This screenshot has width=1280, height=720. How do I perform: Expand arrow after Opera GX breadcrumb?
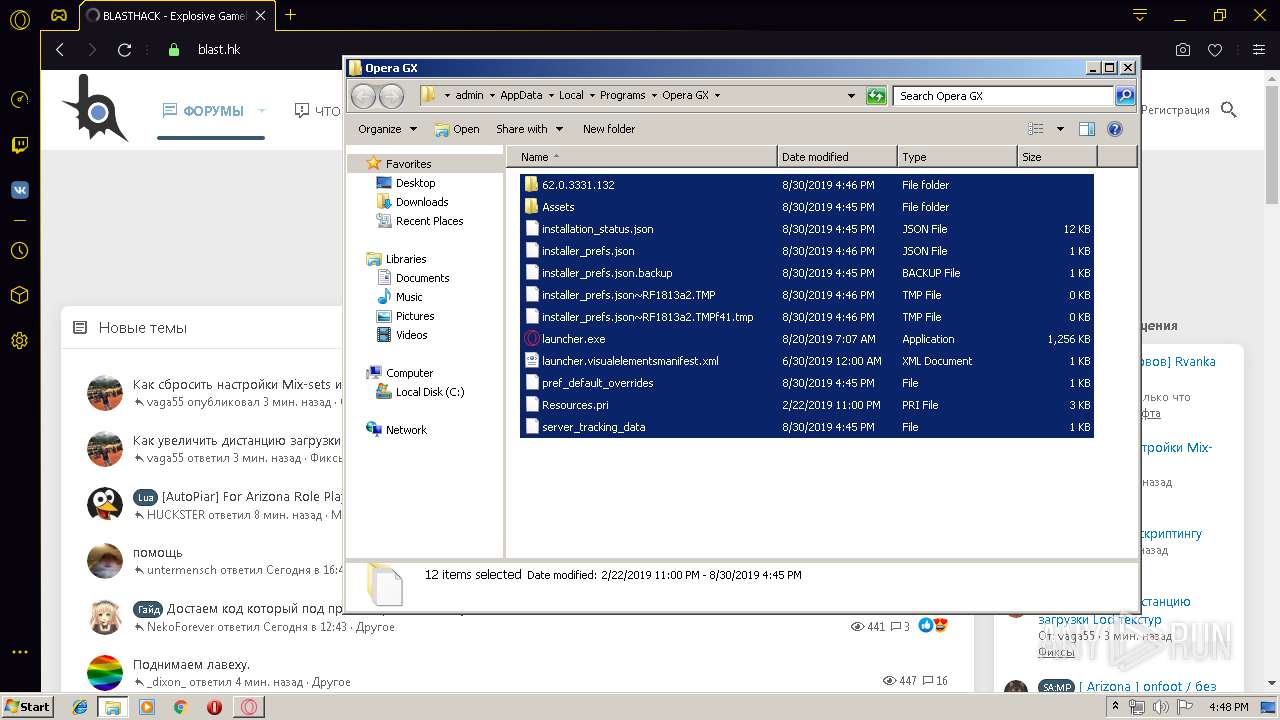click(x=717, y=96)
